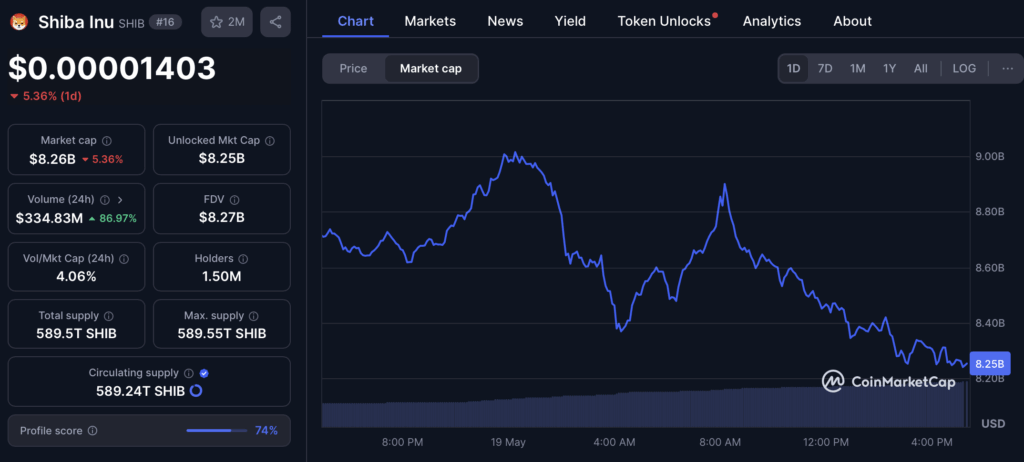Open Max. supply info icon
This screenshot has width=1024, height=462.
coord(253,316)
